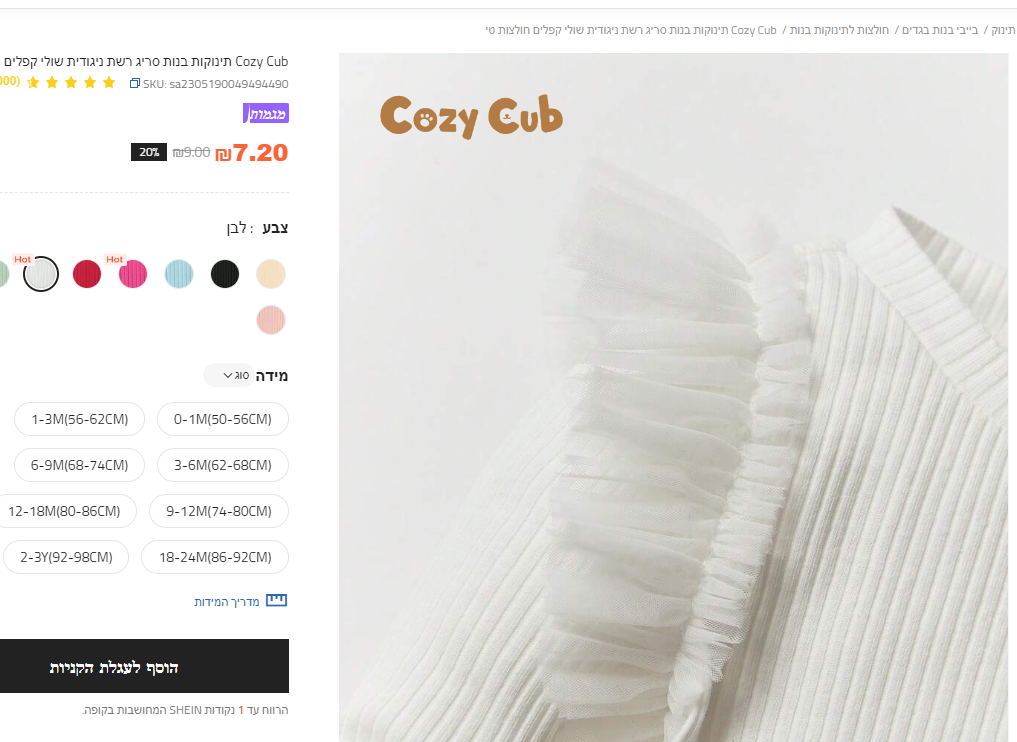Copy the SKU with the copy icon
Screen dimensions: 1017x742
click(x=135, y=83)
